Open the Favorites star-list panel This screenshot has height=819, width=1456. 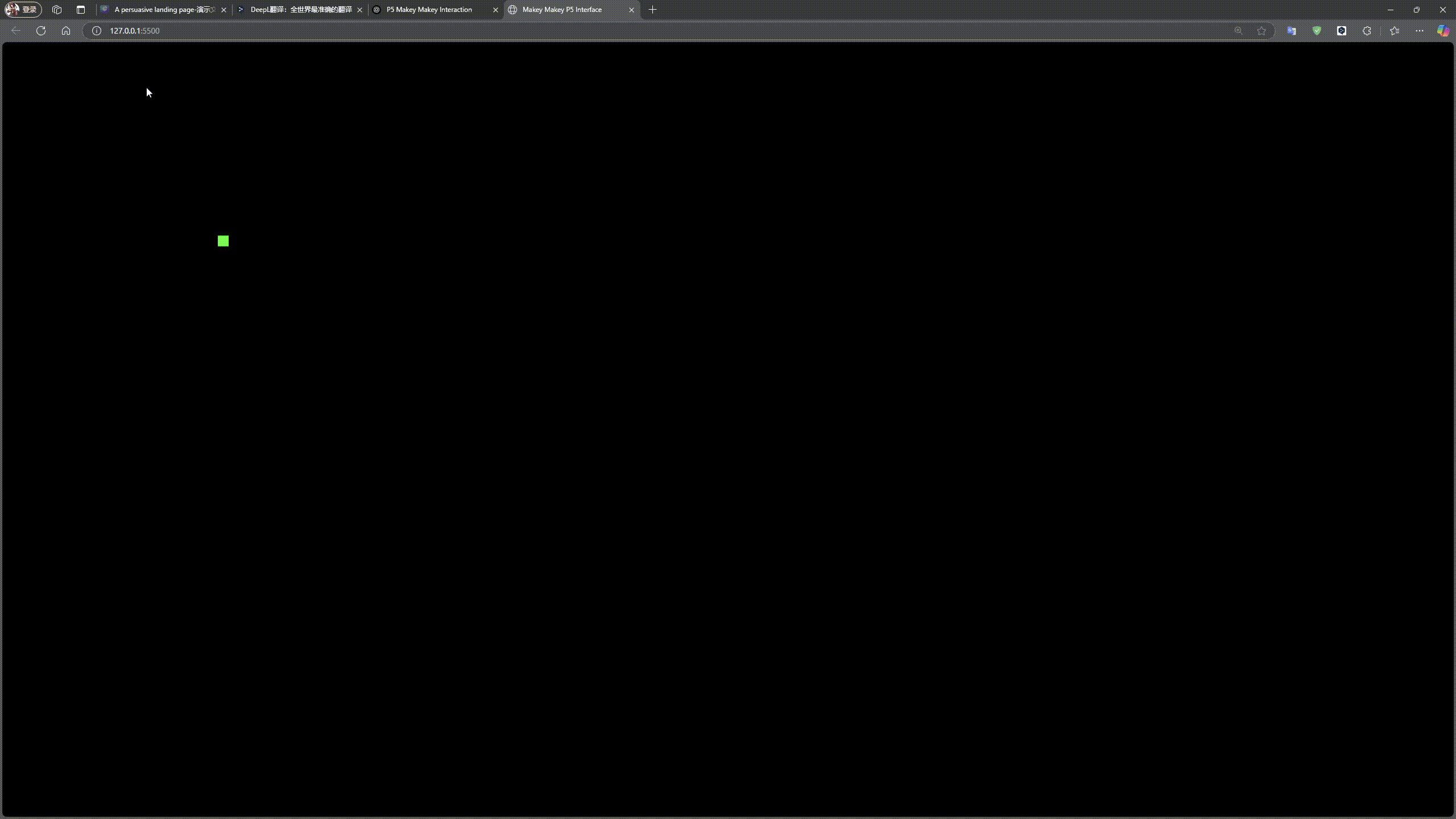pos(1393,31)
